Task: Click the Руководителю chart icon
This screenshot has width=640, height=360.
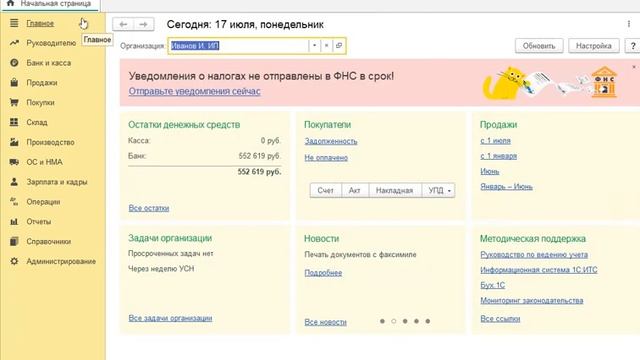Action: point(14,43)
